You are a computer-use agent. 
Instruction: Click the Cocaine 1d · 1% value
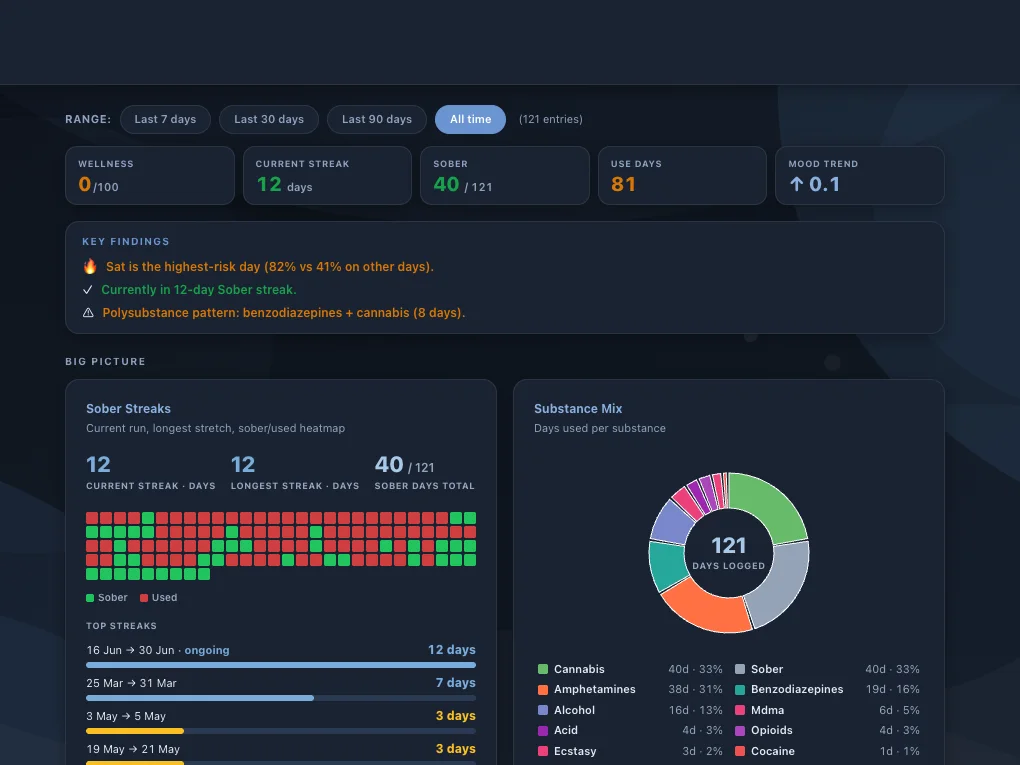[900, 751]
